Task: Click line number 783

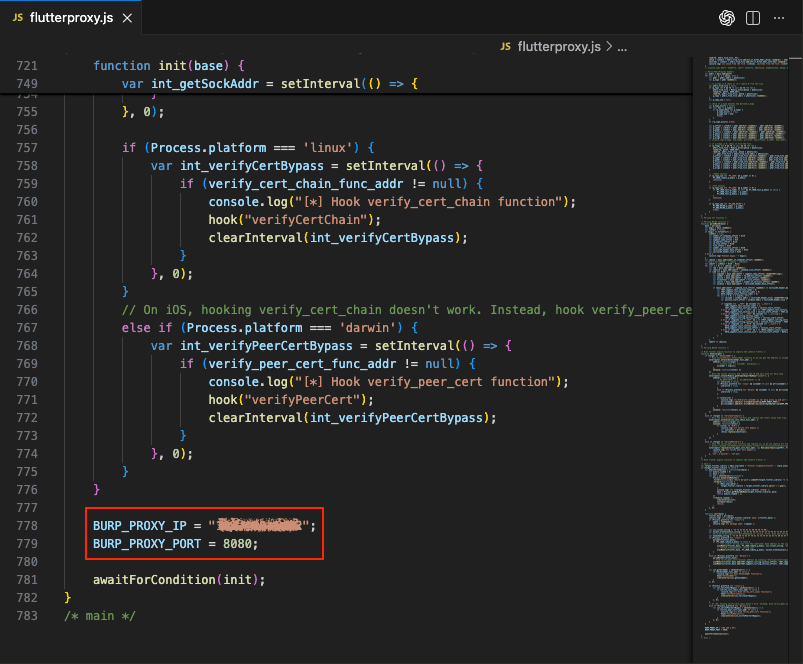Action: (27, 615)
